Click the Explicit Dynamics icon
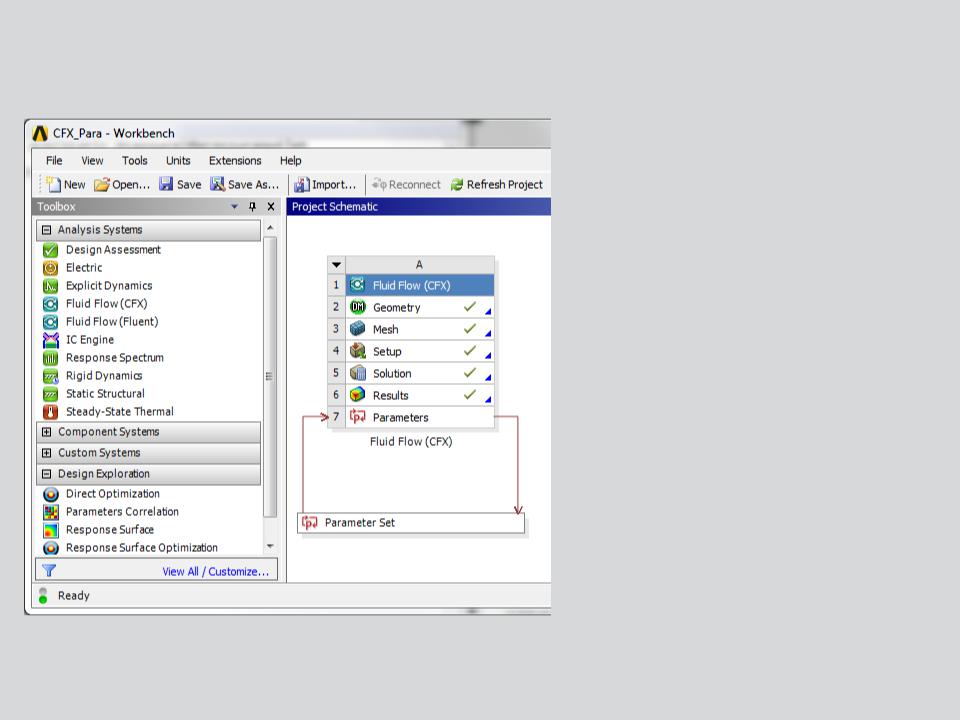The width and height of the screenshot is (960, 720). [x=51, y=286]
